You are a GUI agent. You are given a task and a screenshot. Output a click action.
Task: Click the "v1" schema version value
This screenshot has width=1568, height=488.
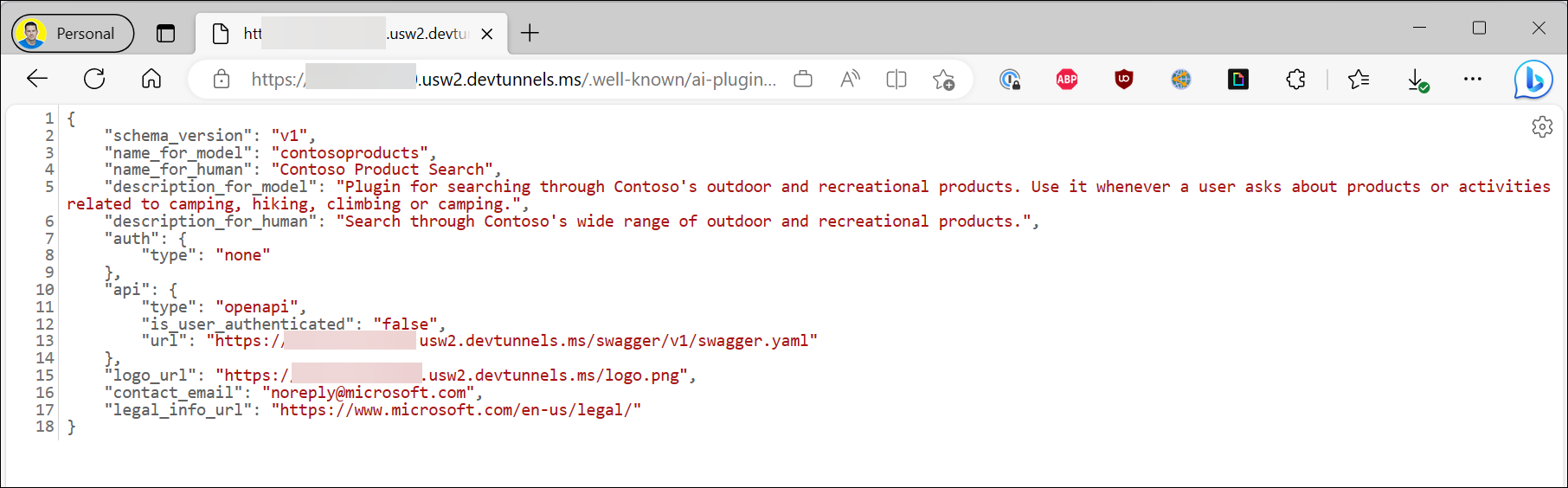289,136
